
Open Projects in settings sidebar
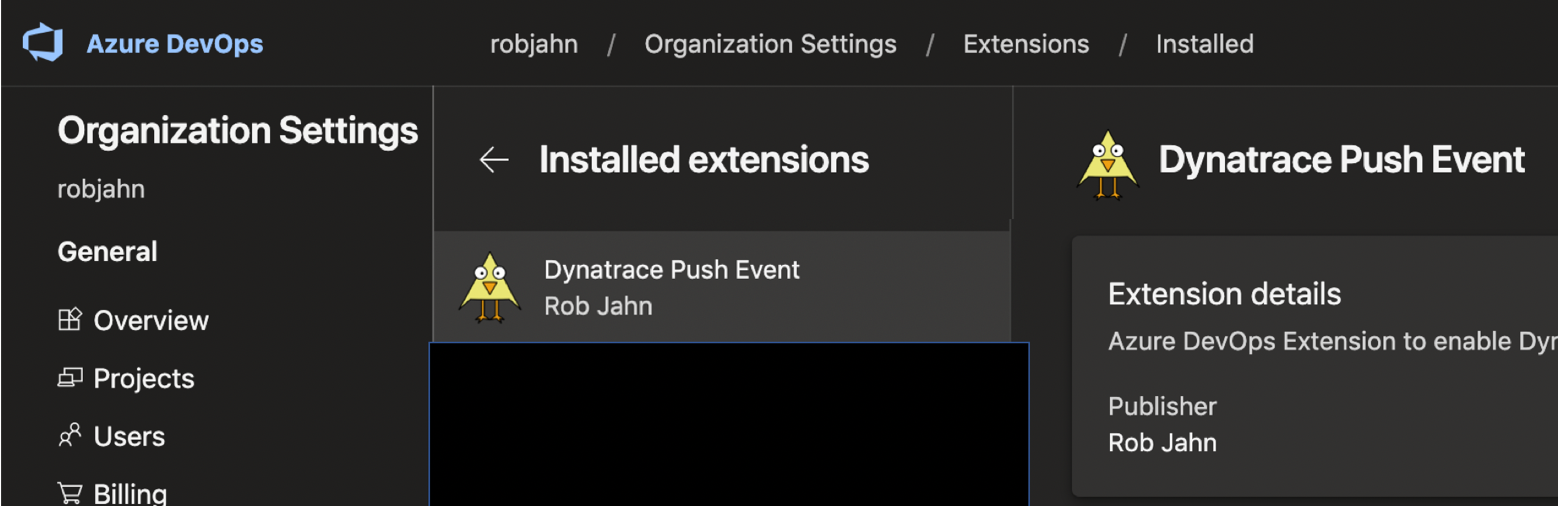(144, 378)
